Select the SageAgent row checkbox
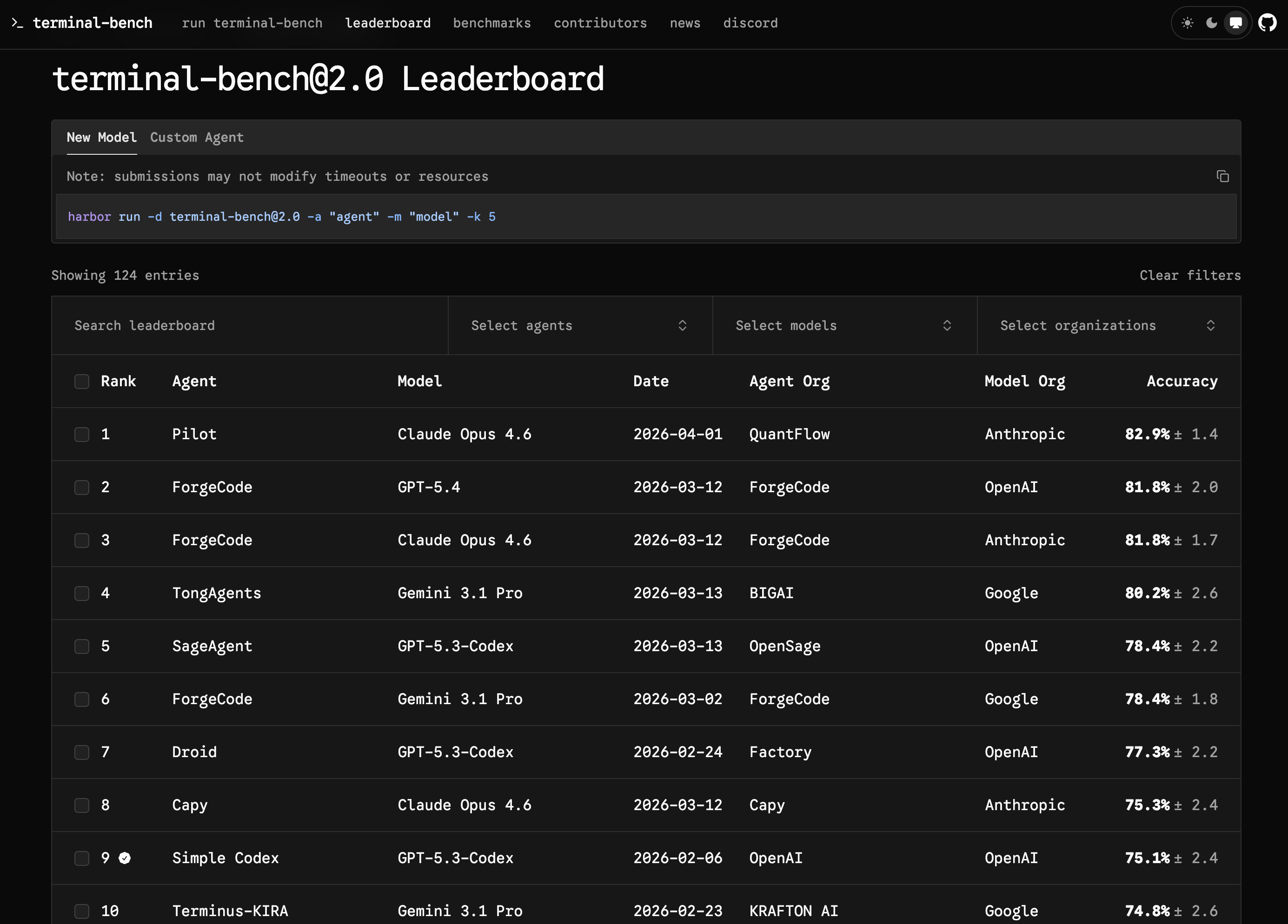Image resolution: width=1288 pixels, height=924 pixels. click(82, 647)
